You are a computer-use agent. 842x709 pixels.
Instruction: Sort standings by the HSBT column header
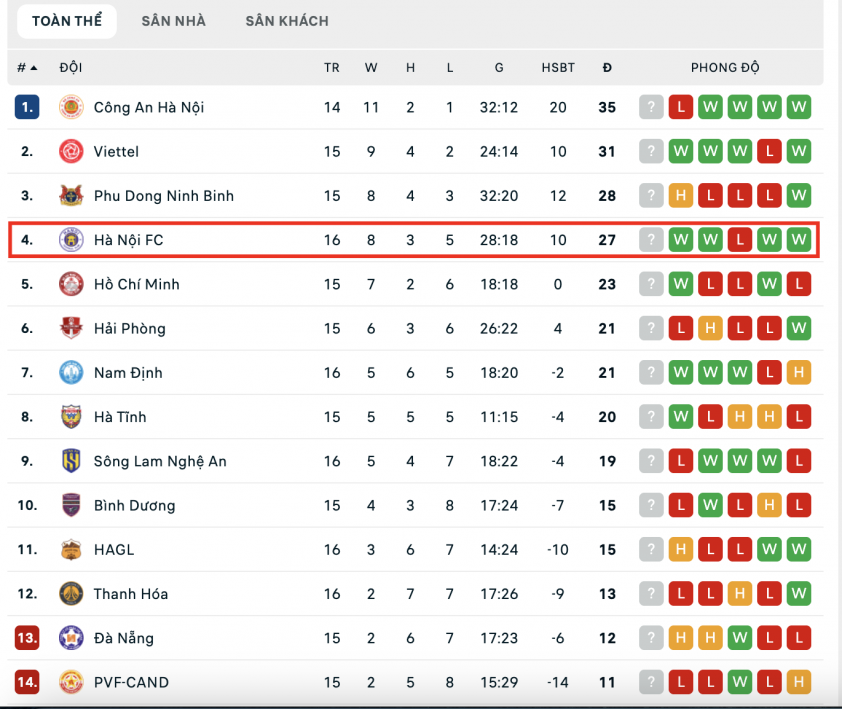tap(558, 68)
